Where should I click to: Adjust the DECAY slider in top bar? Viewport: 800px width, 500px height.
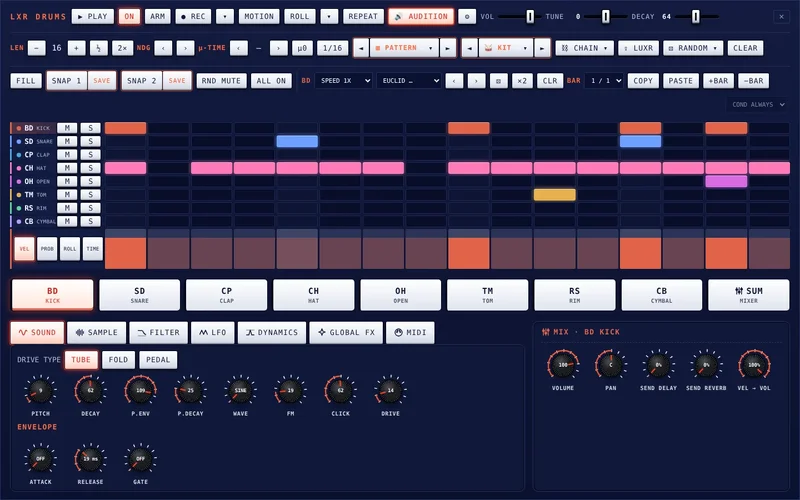[x=696, y=16]
